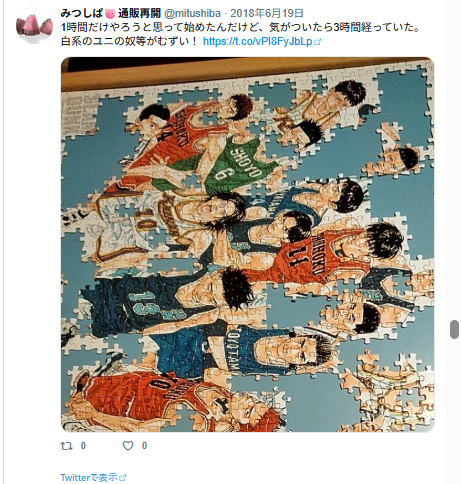
Task: Enlarge the basketball jigsaw puzzle photo
Action: (x=248, y=244)
